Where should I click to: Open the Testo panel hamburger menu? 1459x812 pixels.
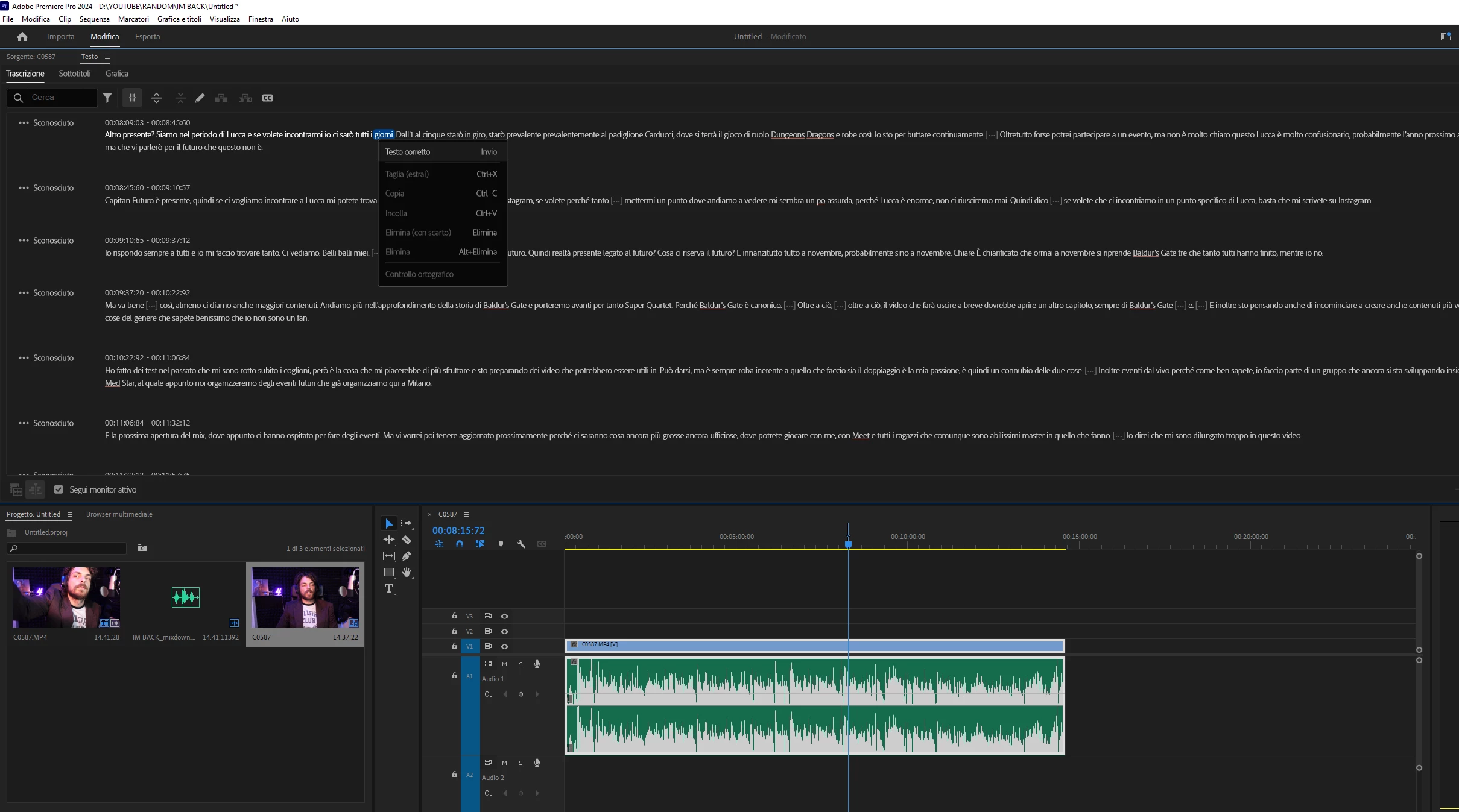[107, 57]
